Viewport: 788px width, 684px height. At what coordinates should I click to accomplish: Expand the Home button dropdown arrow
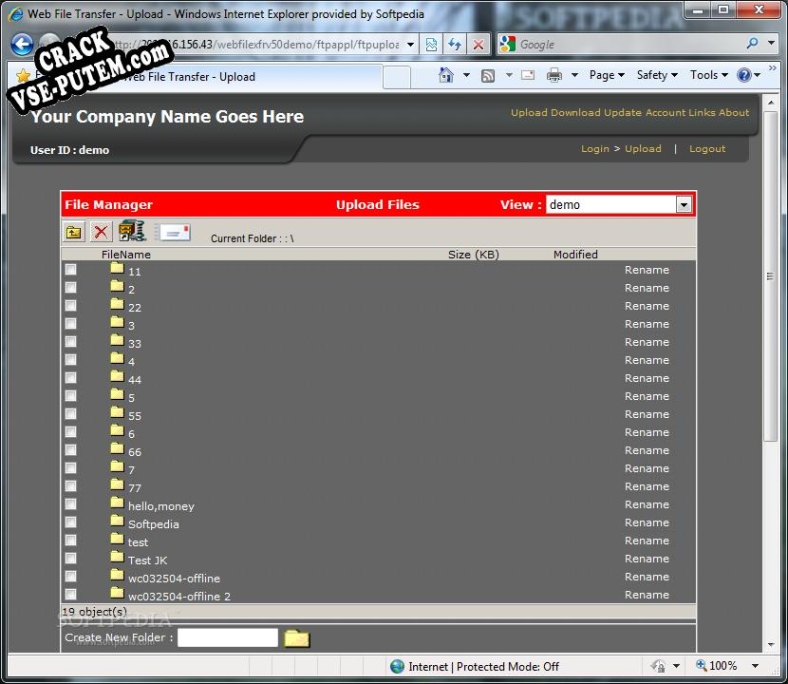click(466, 75)
